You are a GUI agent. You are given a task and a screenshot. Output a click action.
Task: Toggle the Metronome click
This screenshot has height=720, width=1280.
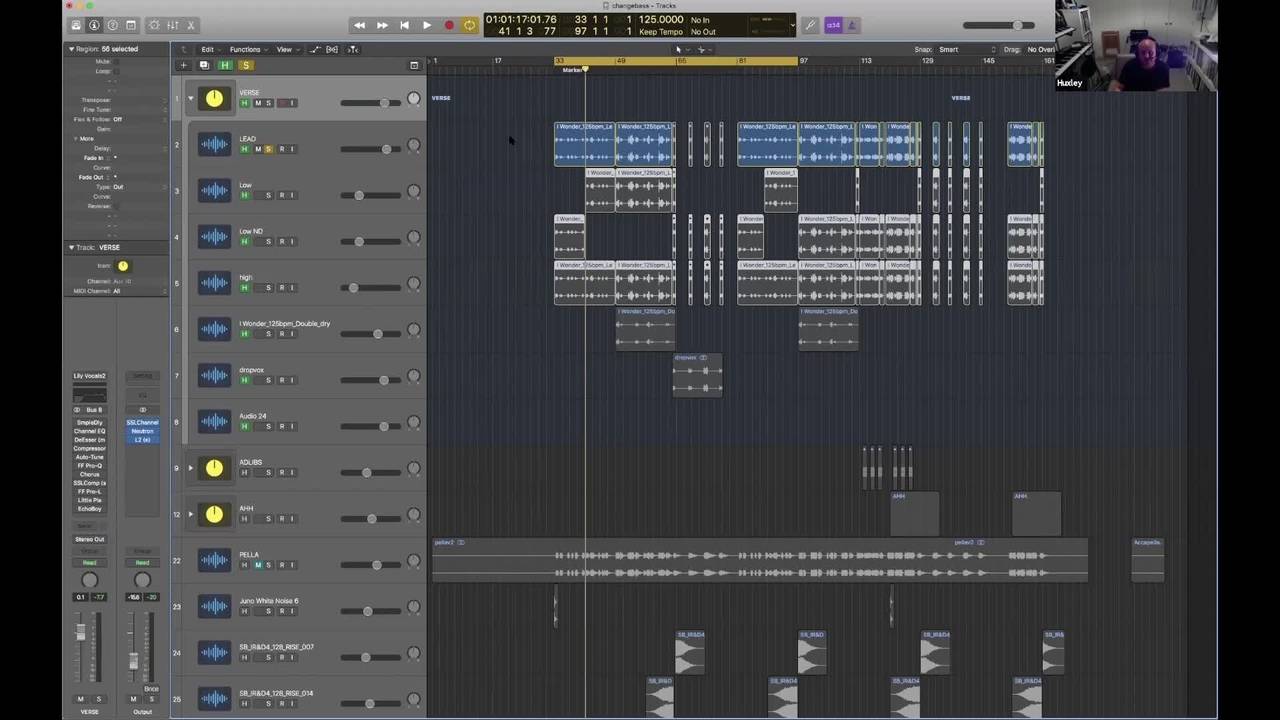point(852,25)
